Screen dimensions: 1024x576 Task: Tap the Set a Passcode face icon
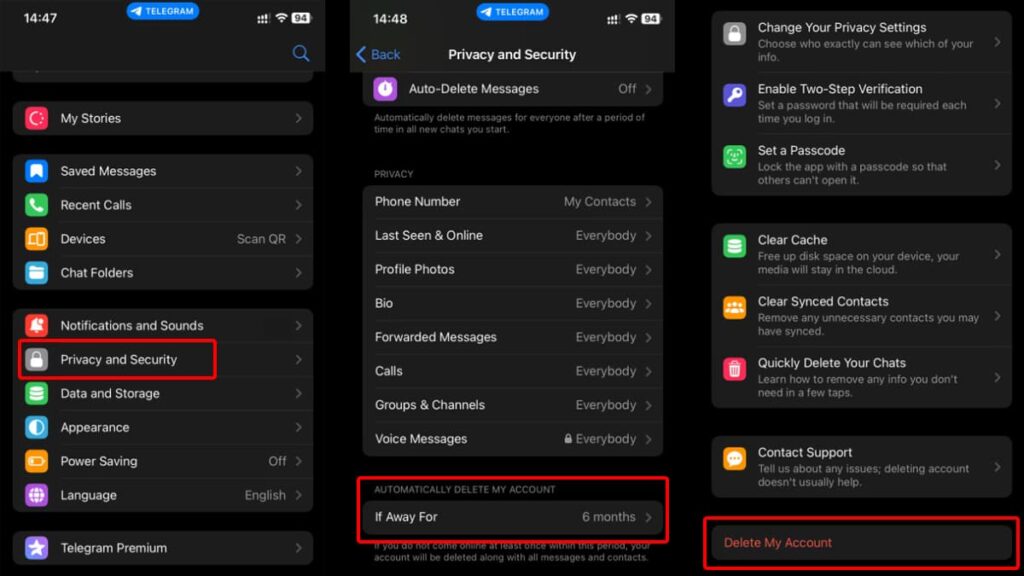(x=735, y=157)
